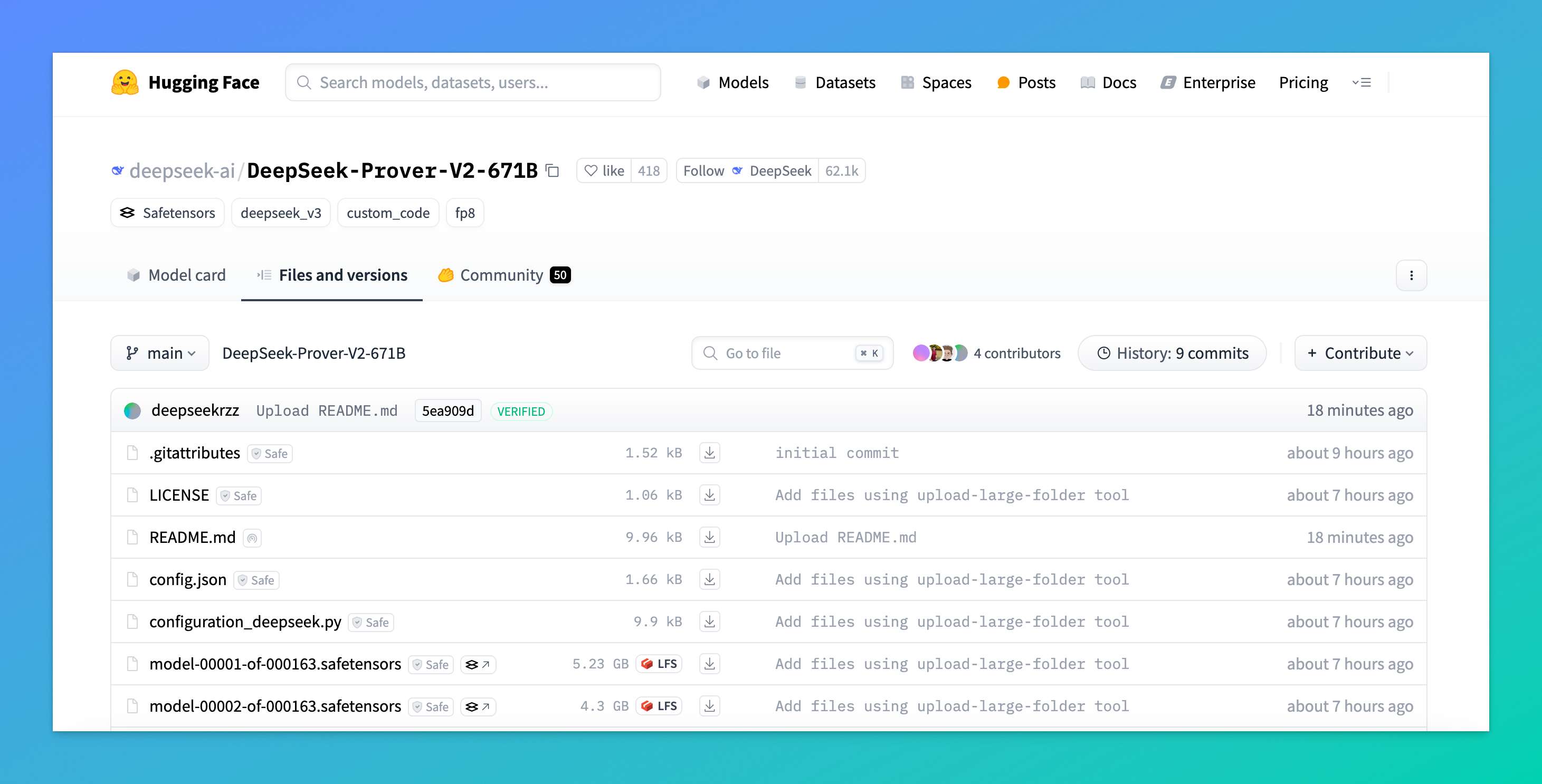1542x784 pixels.
Task: View History: 9 commits
Action: (1172, 353)
